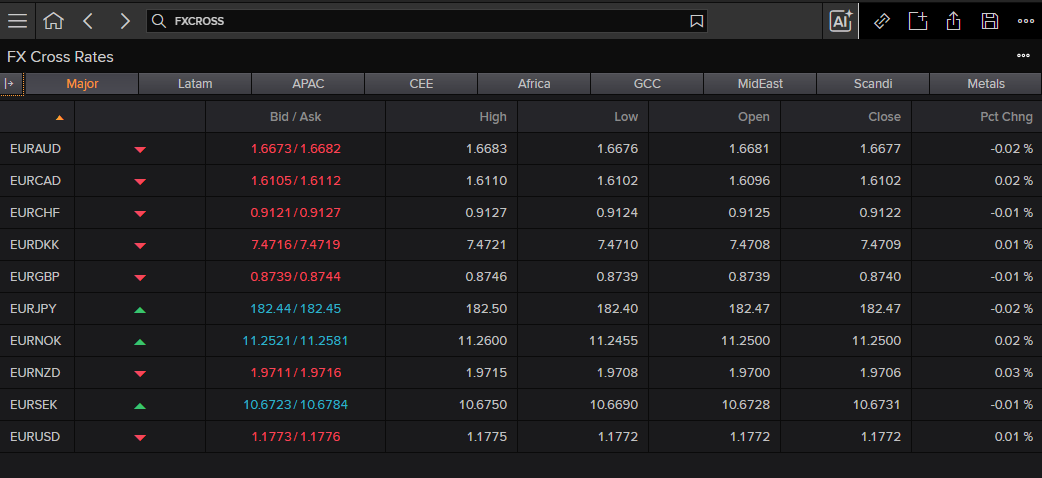
Task: Sort by the High column header
Action: click(452, 117)
